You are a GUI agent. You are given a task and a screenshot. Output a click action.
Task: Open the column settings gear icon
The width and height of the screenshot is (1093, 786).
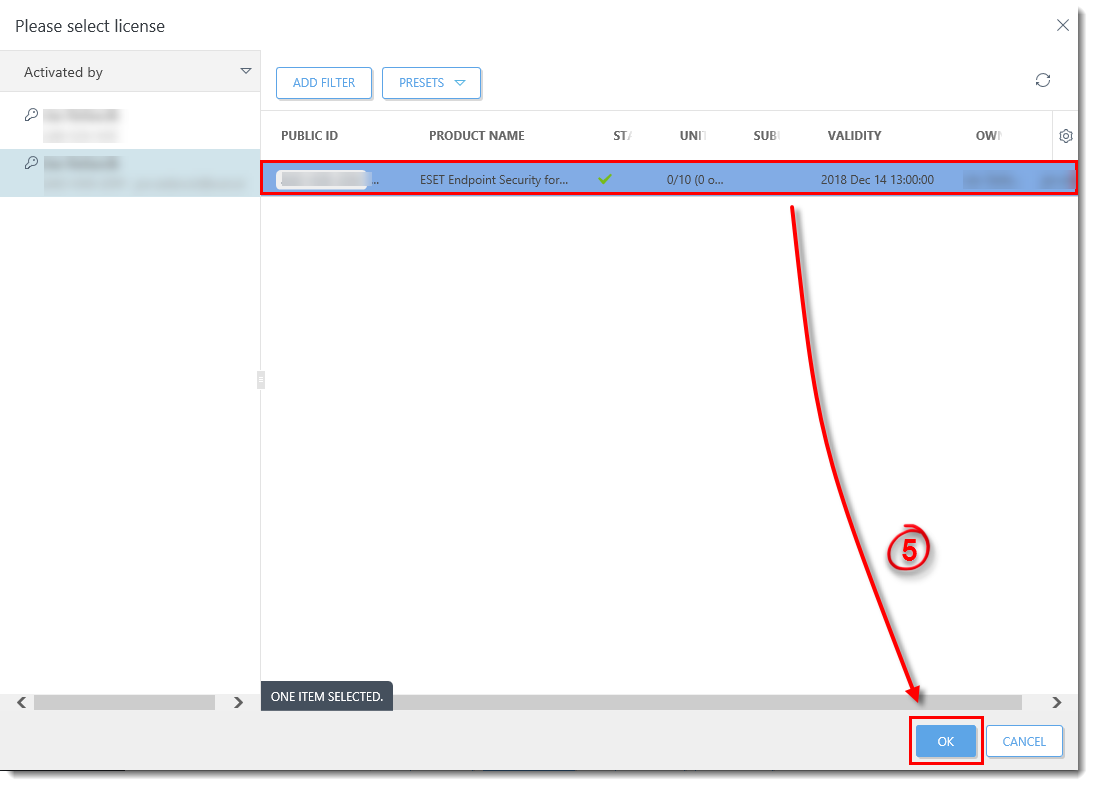pyautogui.click(x=1066, y=136)
